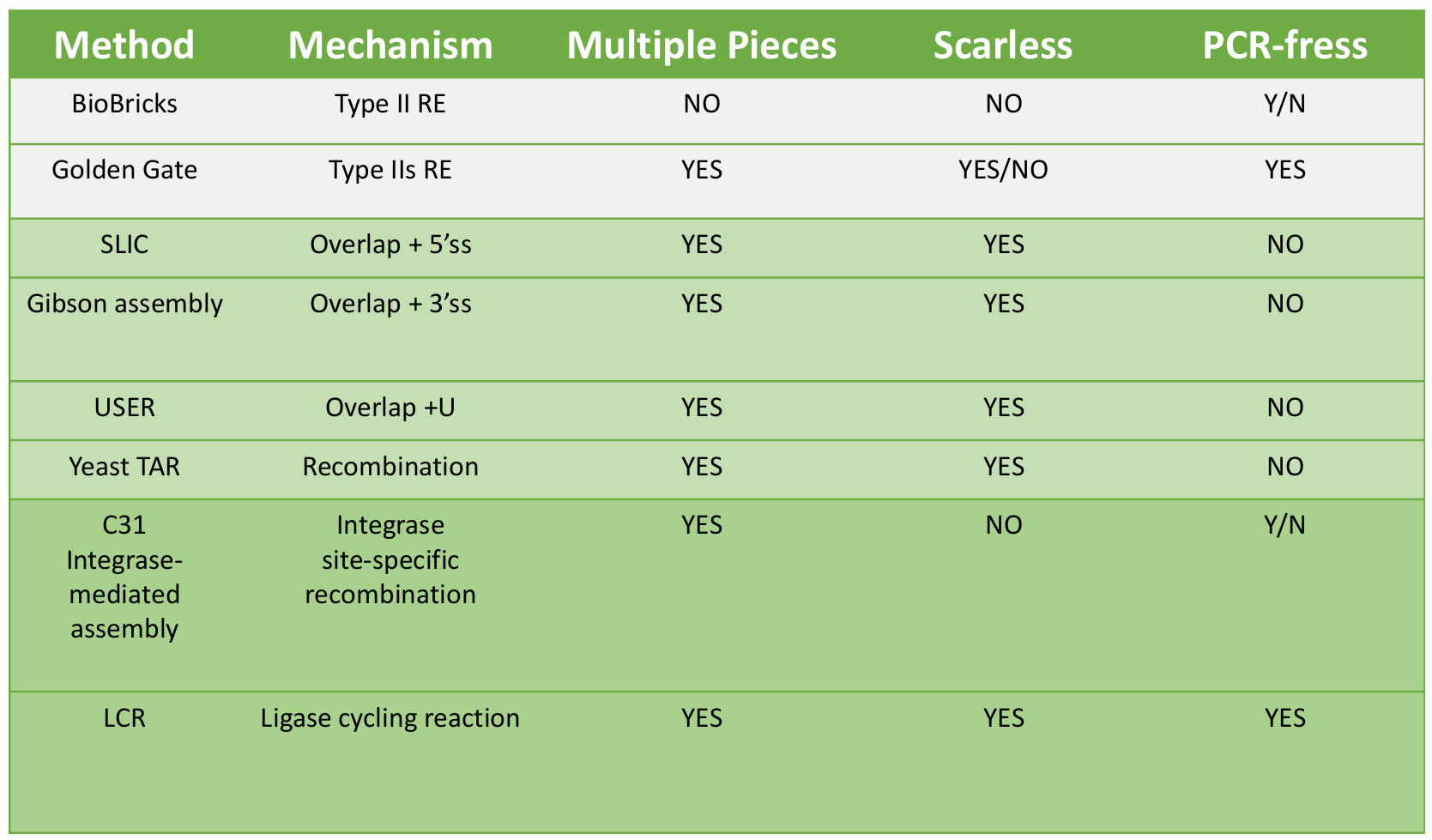
Task: Click the BioBricks method cell
Action: (124, 104)
